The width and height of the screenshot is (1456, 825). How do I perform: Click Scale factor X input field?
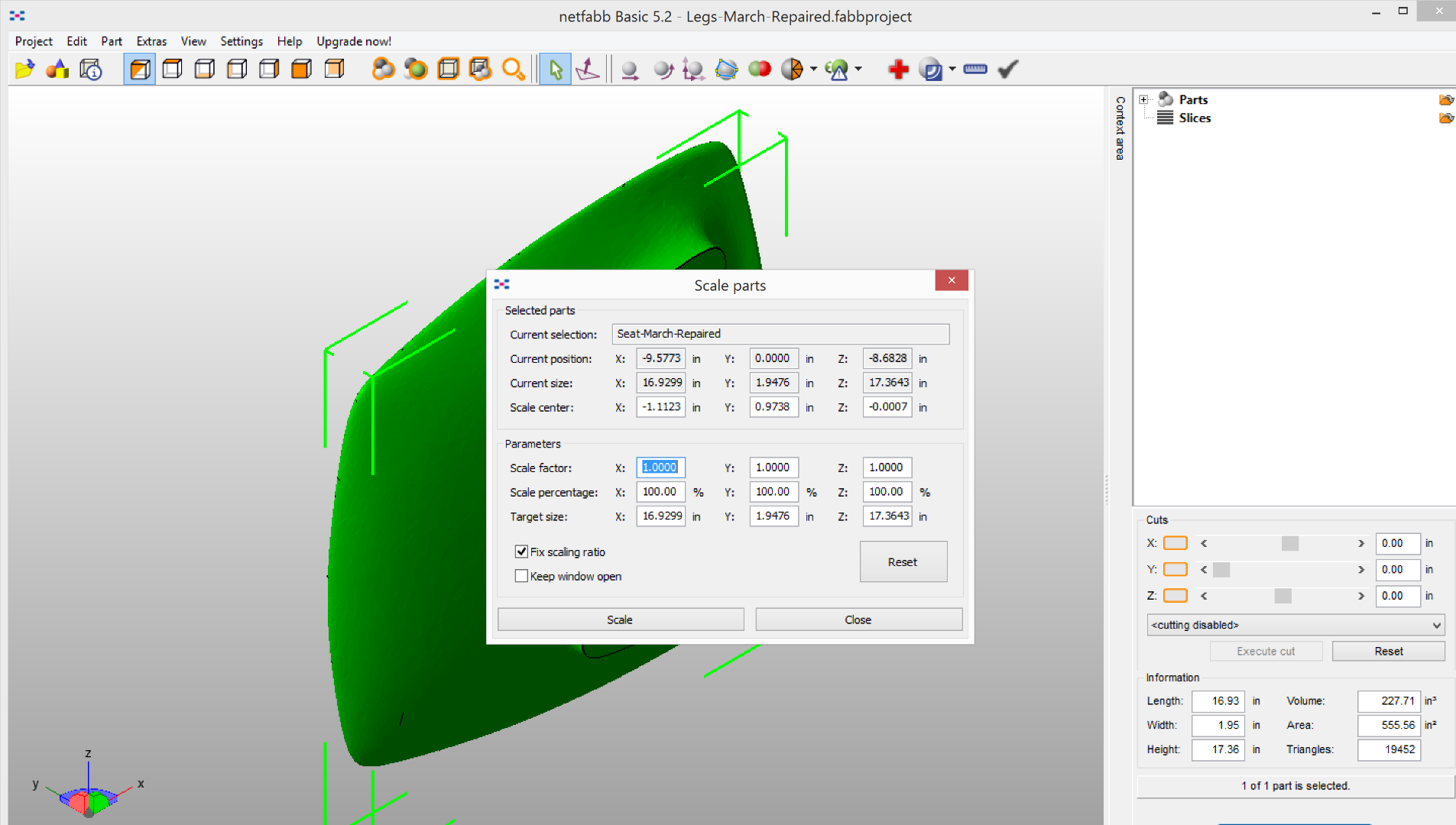[x=660, y=467]
